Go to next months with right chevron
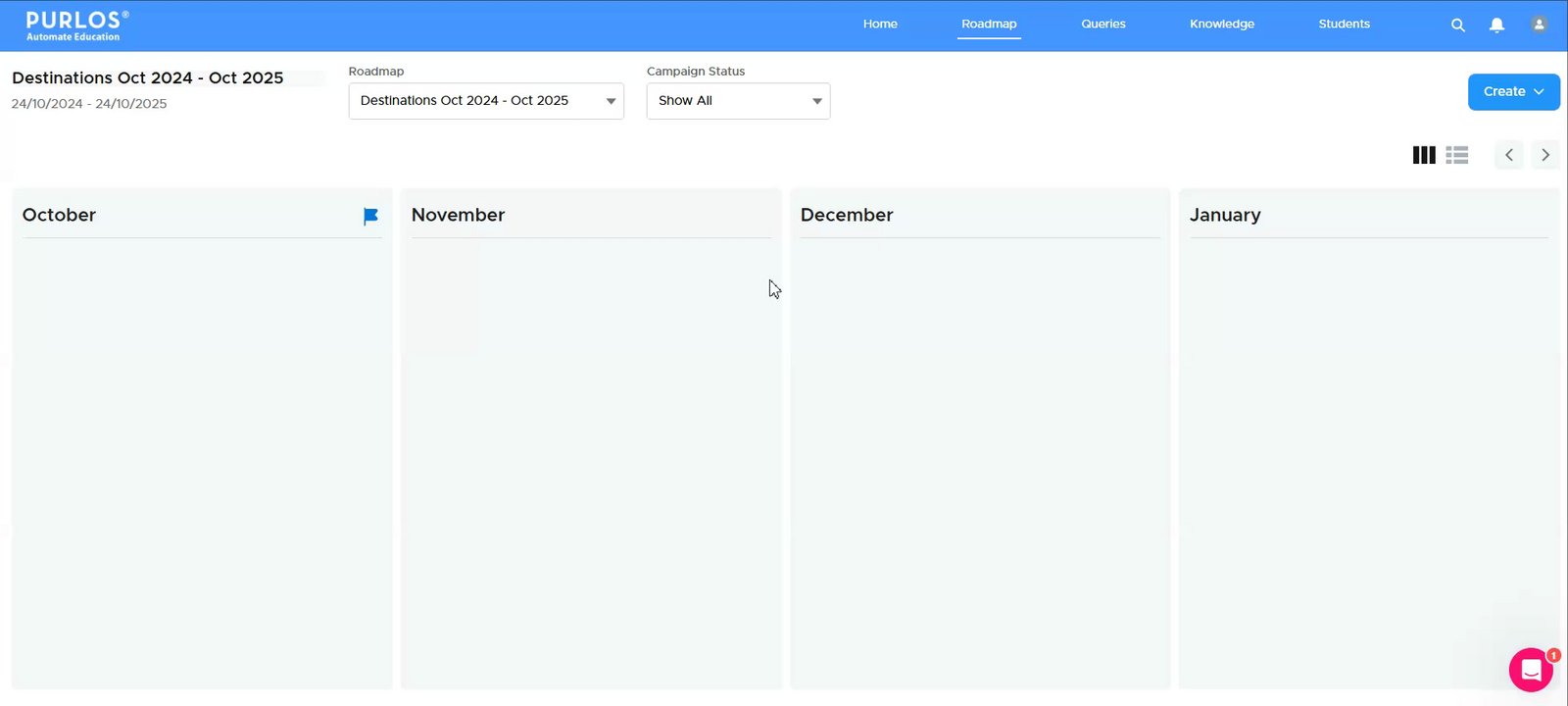 point(1545,155)
